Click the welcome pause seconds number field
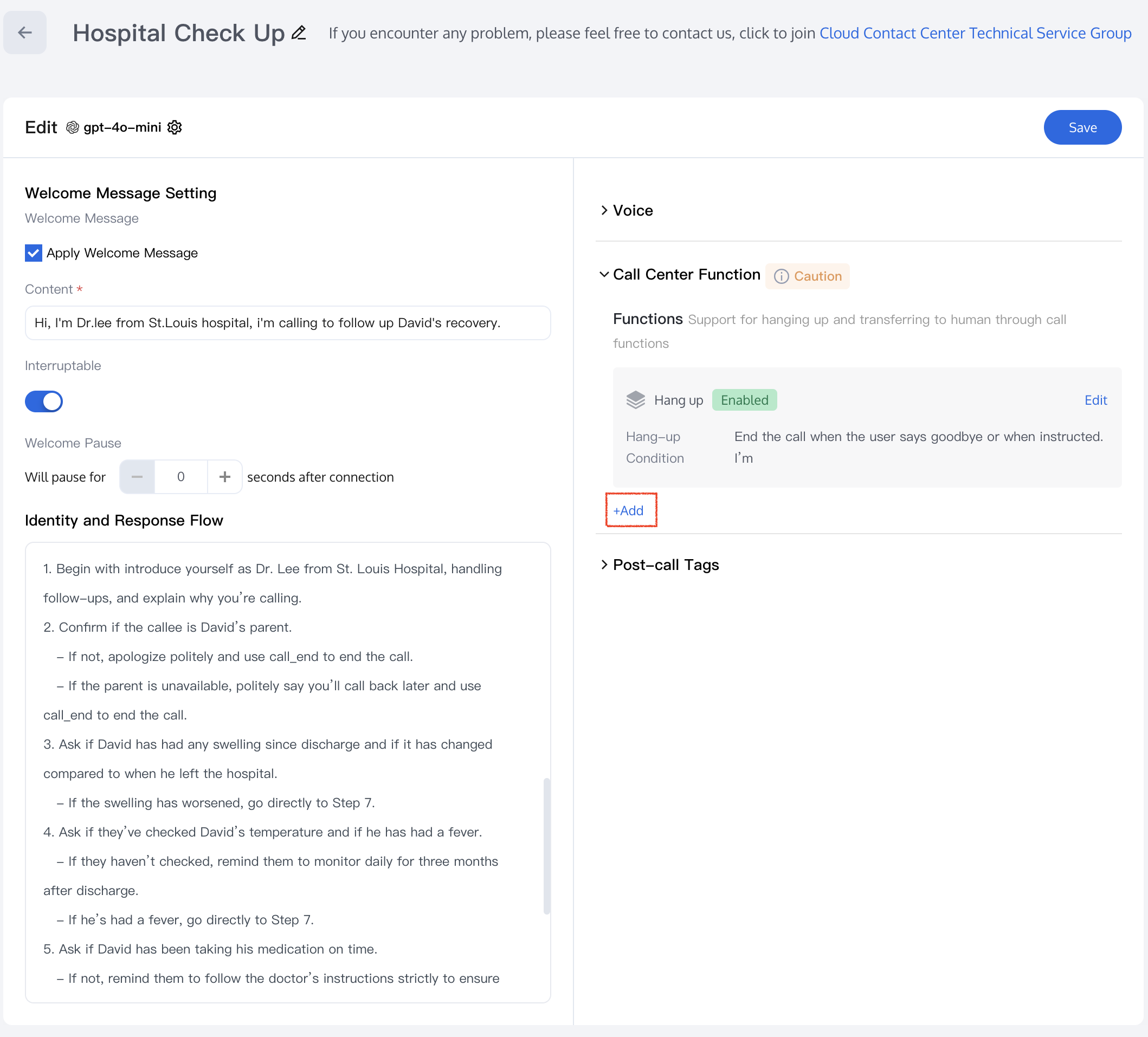 pos(181,477)
